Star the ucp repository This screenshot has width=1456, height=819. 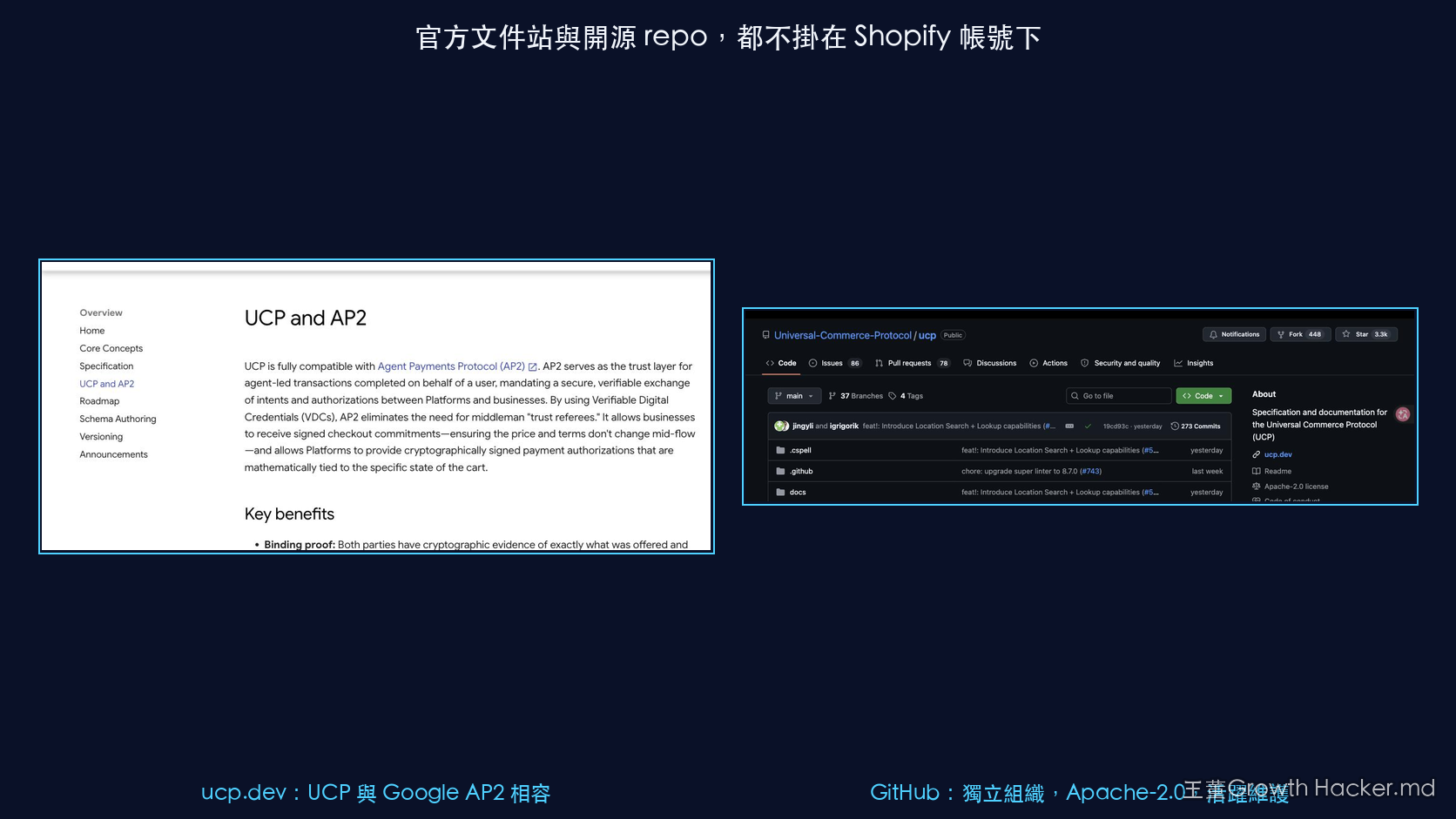point(1367,334)
